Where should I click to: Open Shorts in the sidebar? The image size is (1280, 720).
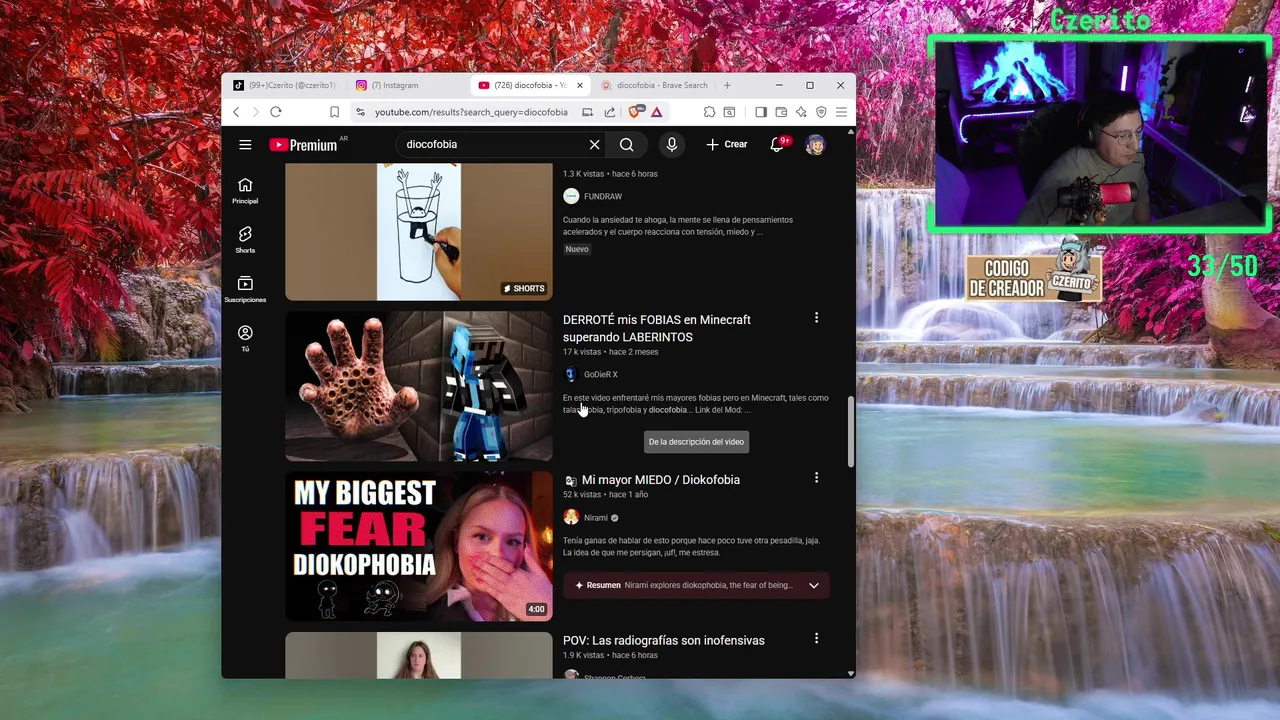click(245, 240)
